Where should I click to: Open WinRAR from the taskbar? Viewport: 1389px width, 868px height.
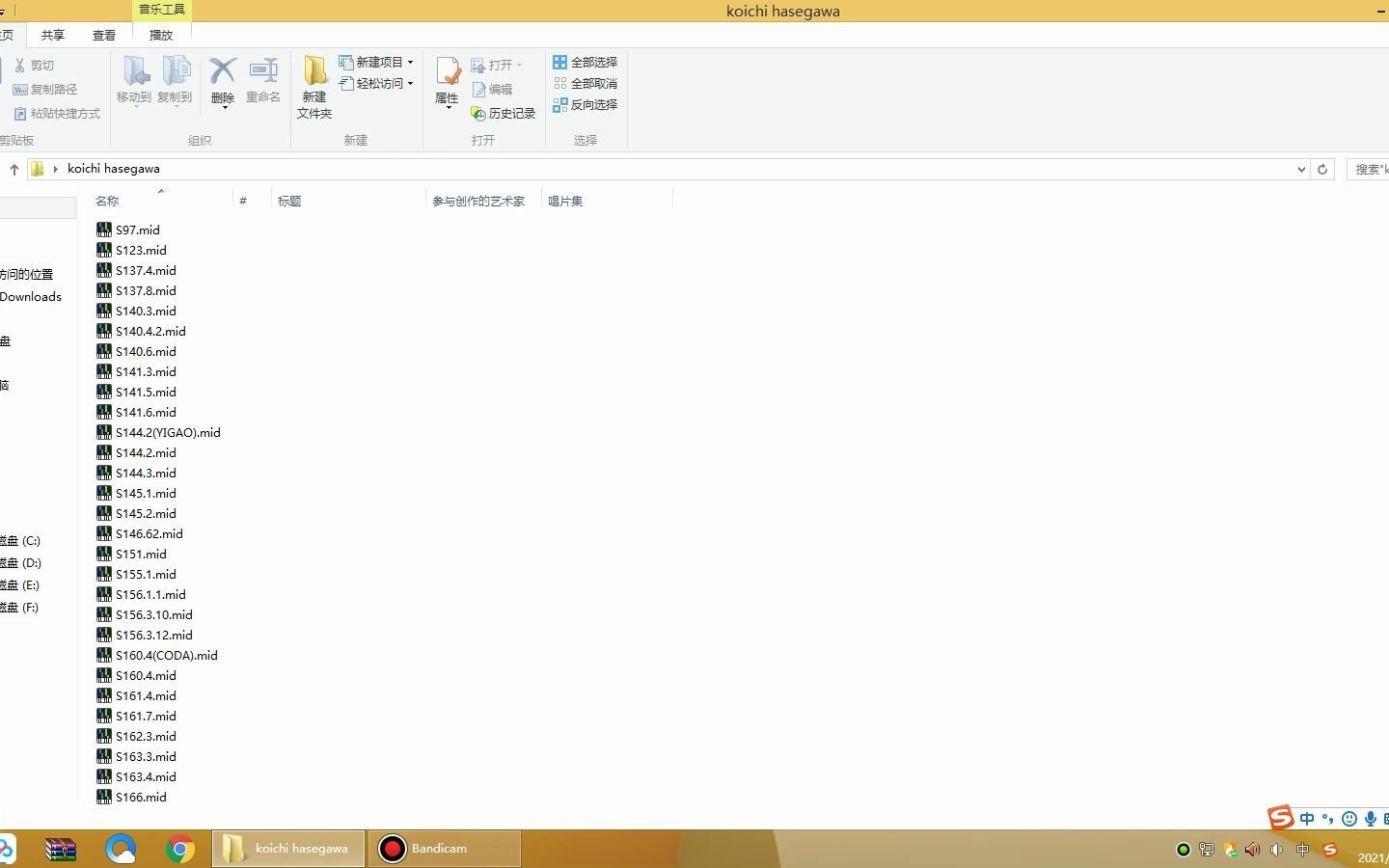(x=61, y=849)
